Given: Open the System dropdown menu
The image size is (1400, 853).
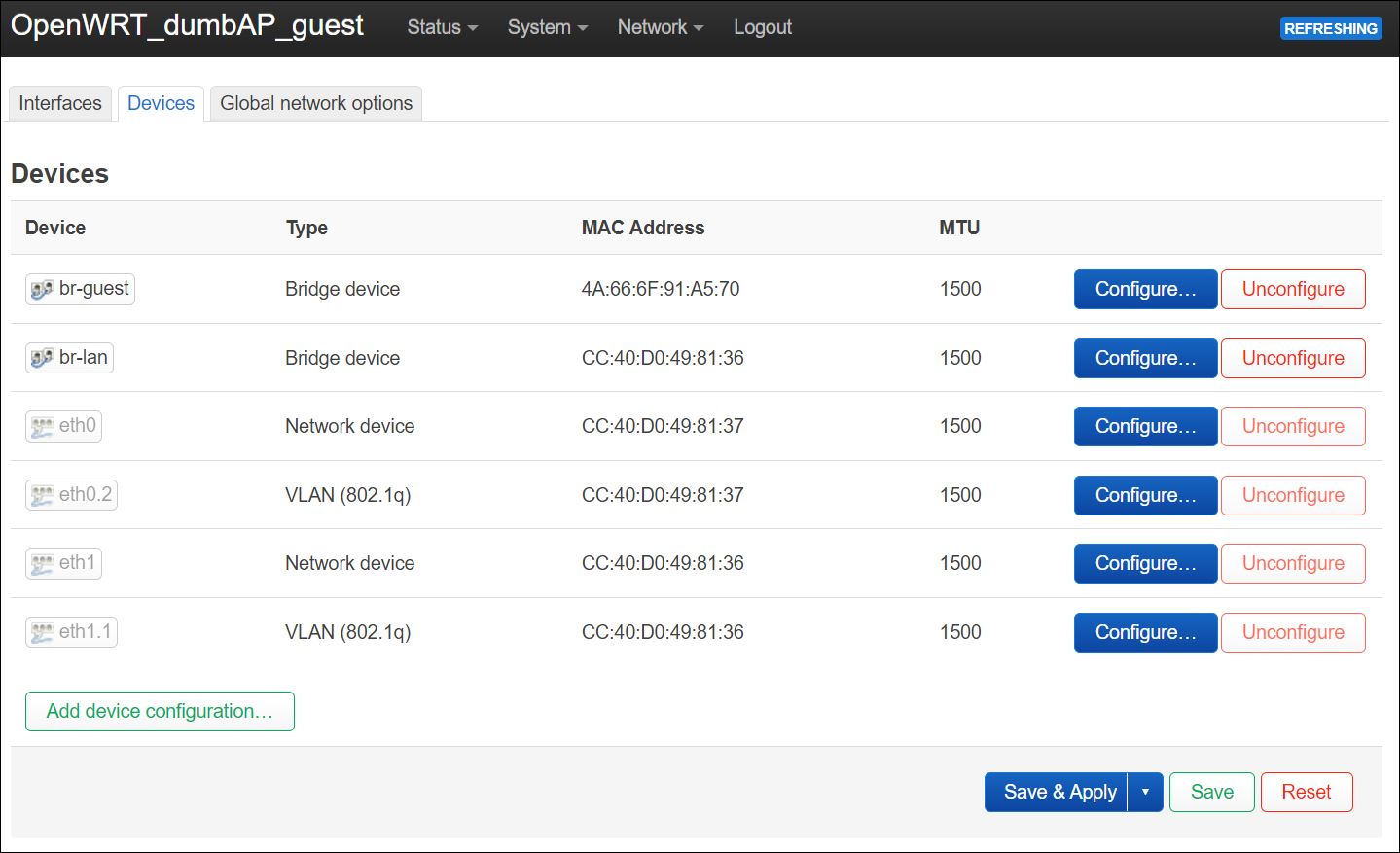Looking at the screenshot, I should (x=547, y=27).
